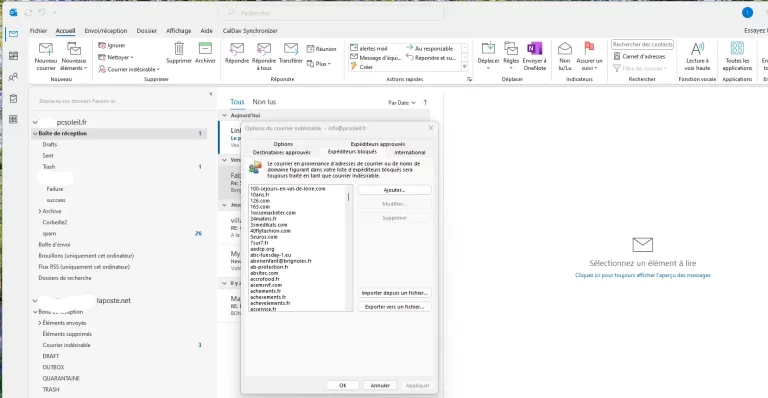The image size is (768, 398).
Task: Switch to Expéditeurs approuvés tab in the dialog
Action: (x=378, y=144)
